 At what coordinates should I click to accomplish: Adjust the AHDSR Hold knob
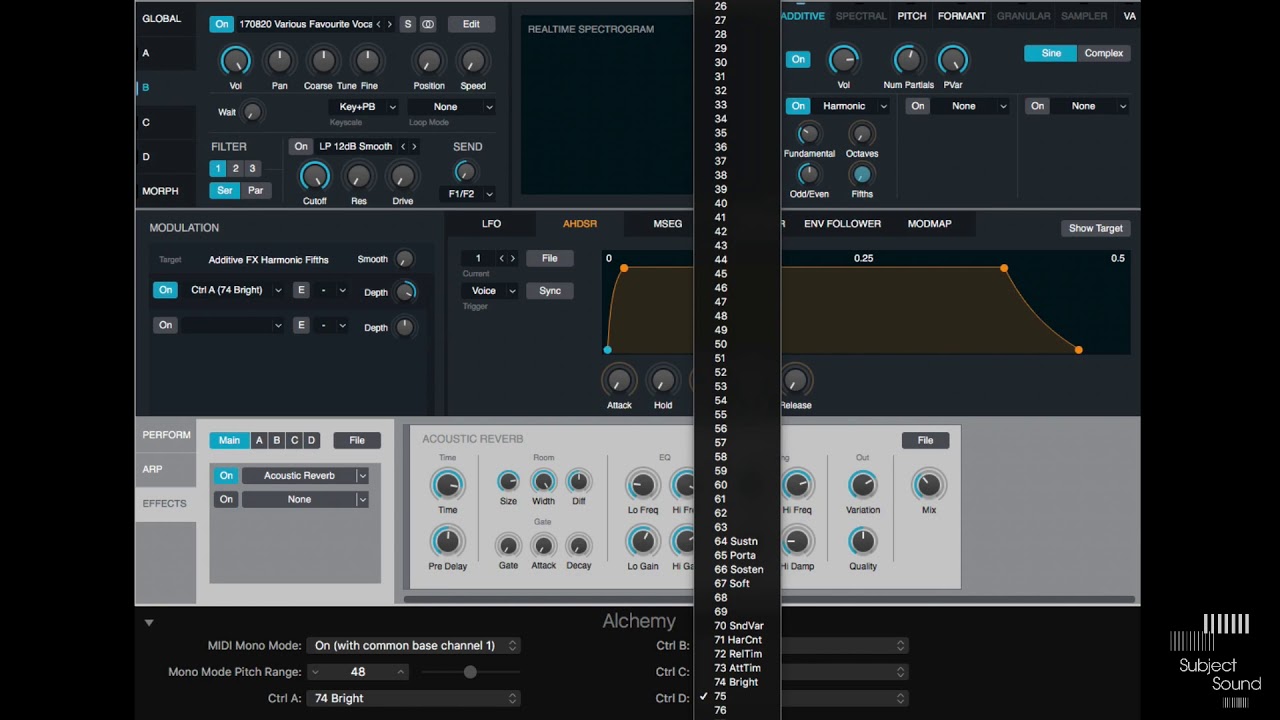(662, 381)
